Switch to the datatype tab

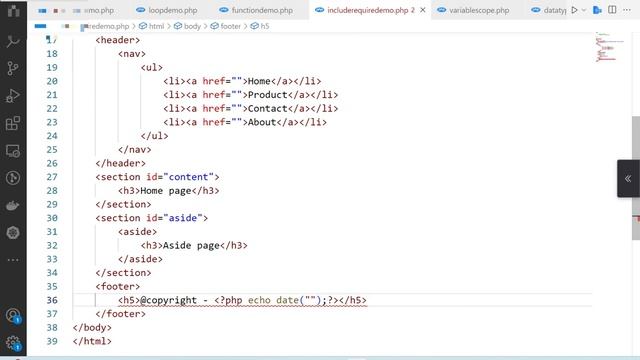point(548,10)
